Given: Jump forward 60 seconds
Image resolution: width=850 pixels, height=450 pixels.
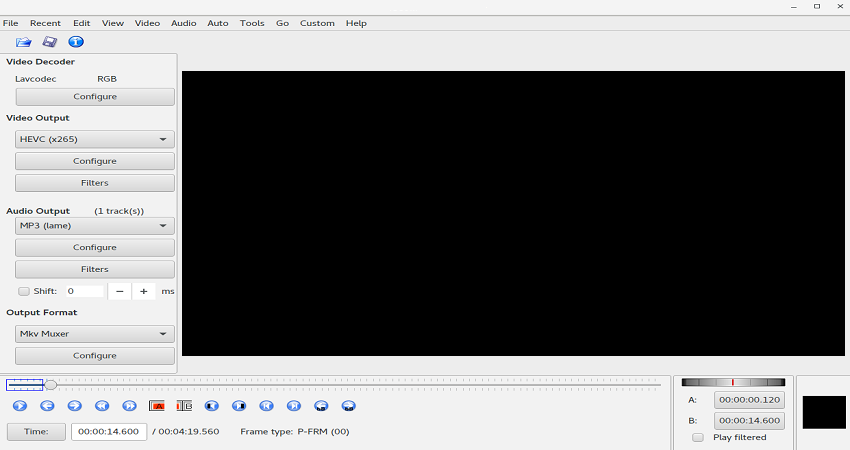Looking at the screenshot, I should tap(349, 406).
